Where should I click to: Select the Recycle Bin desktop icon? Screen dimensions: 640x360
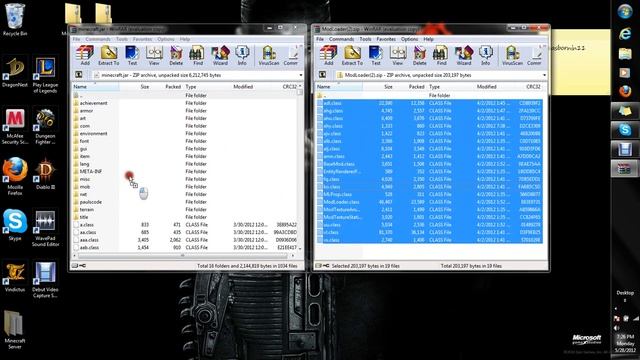(15, 19)
